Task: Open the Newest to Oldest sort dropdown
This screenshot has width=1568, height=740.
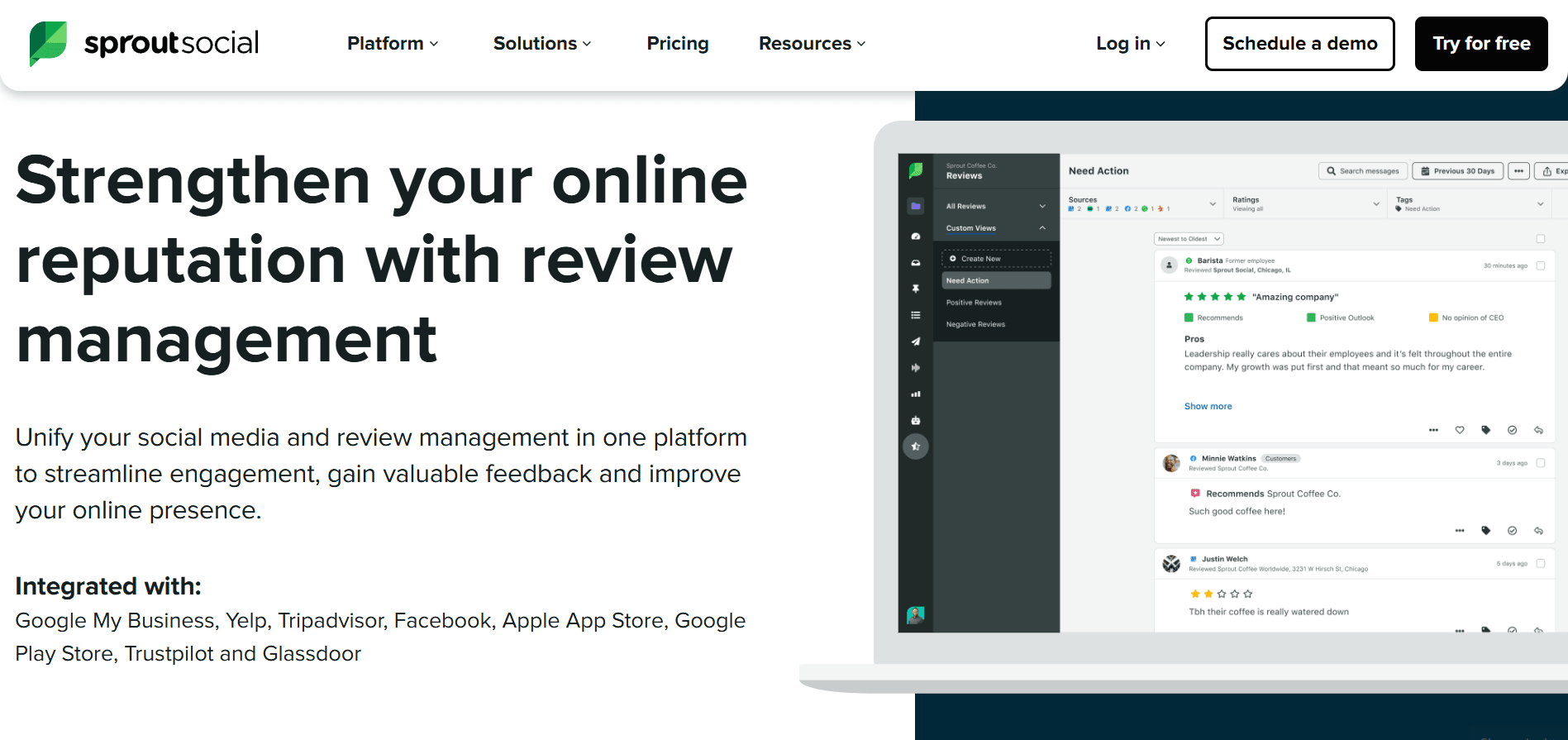Action: (1189, 239)
